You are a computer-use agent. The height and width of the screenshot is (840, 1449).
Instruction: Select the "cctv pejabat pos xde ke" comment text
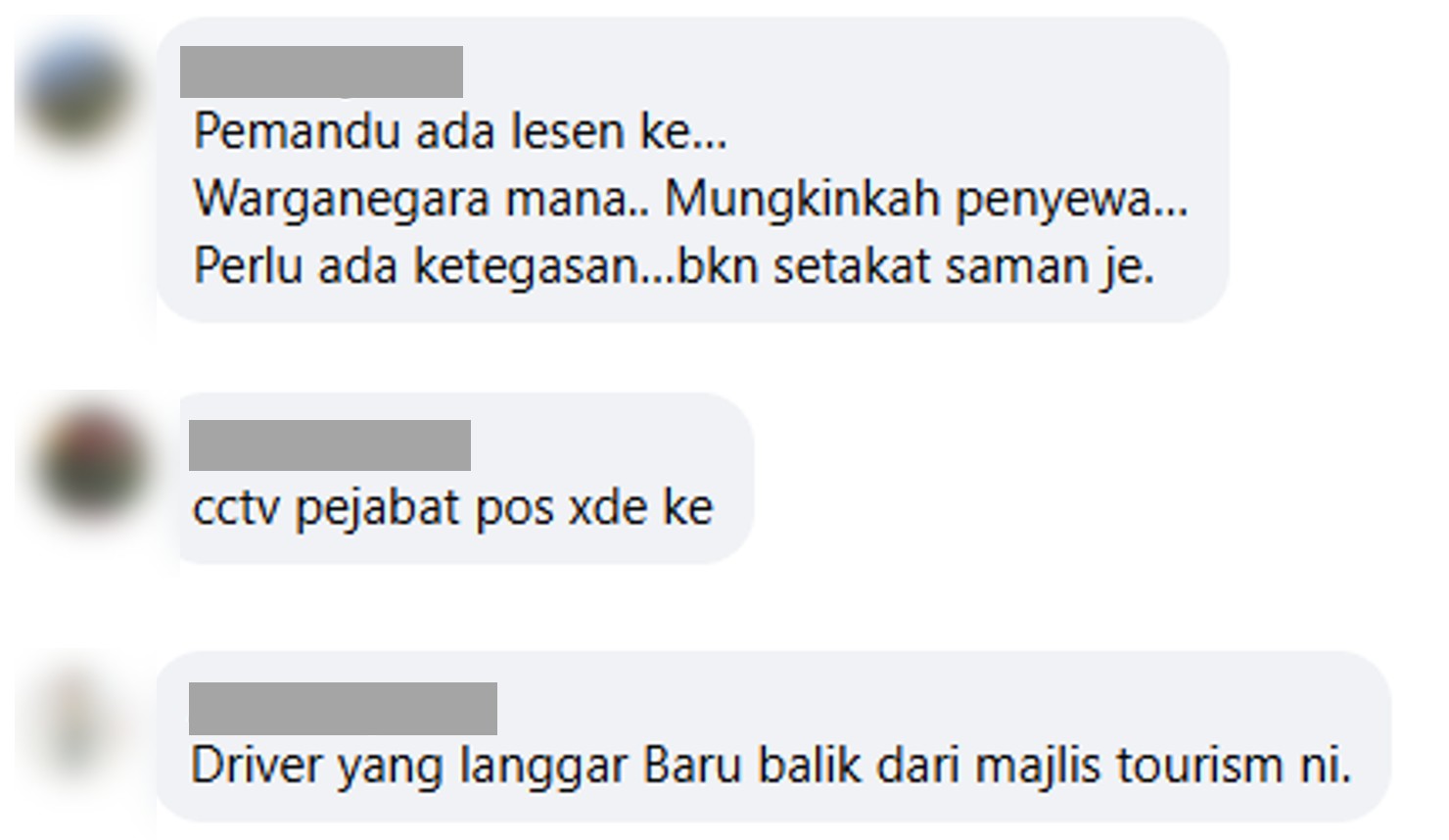452,507
